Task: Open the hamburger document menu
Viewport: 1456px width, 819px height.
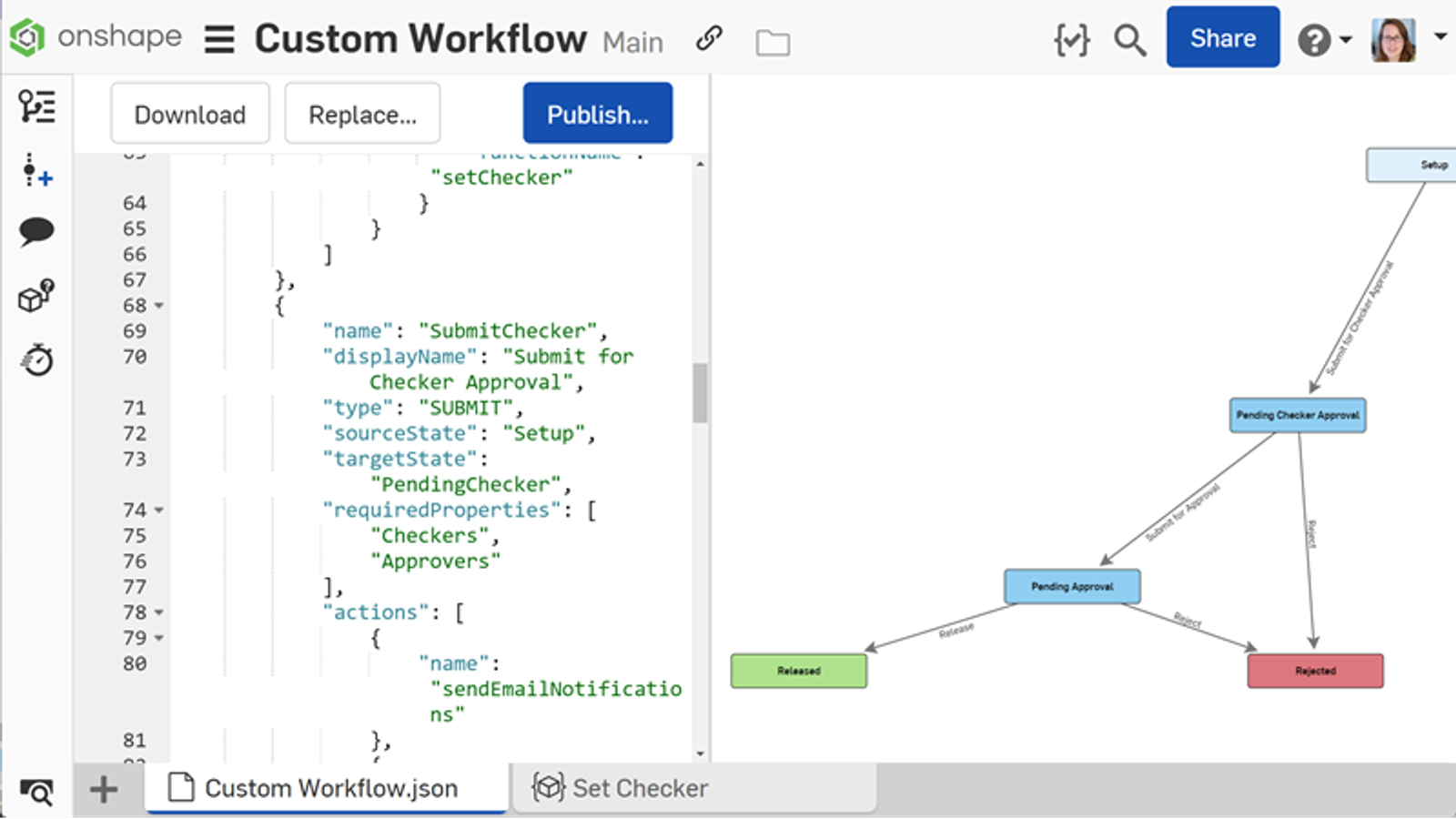Action: point(219,40)
